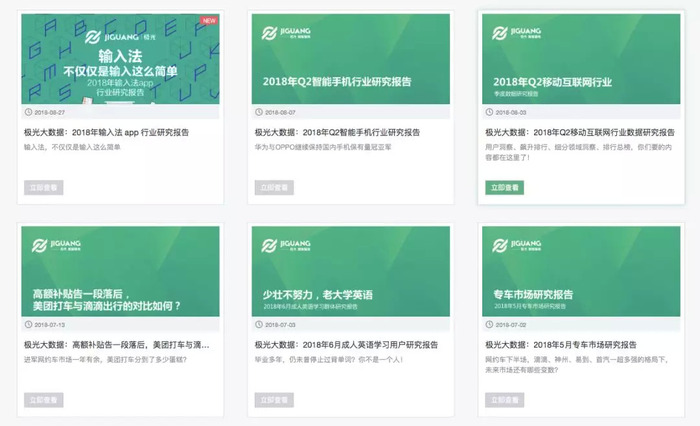Viewport: 700px width, 426px height.
Task: Open title 极光大数据：2018年Q2移动互联网行业数据研究报告
Action: pos(580,132)
